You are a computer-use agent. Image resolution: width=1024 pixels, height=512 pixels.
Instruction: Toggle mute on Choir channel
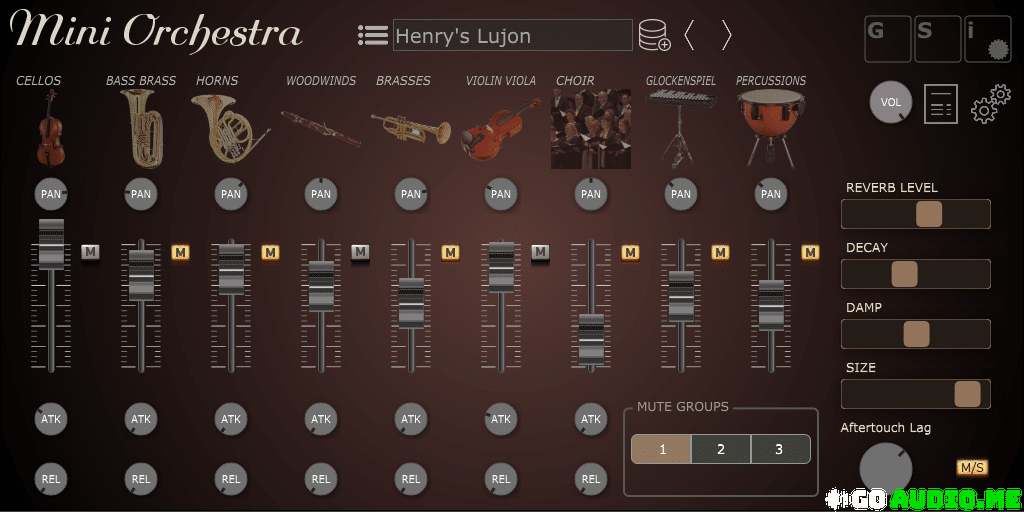pyautogui.click(x=630, y=252)
